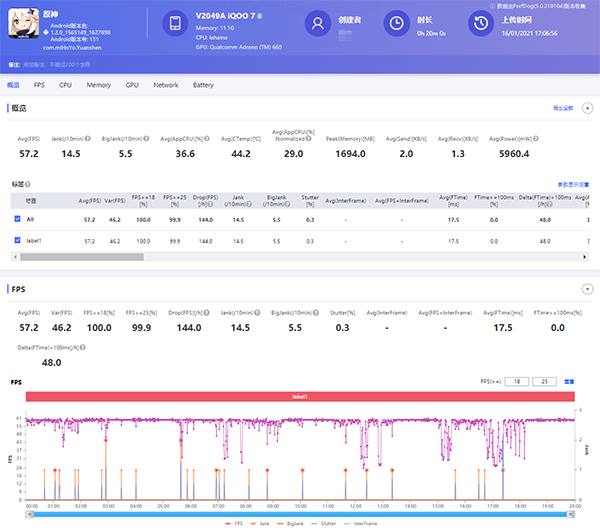Screen dimensions: 600x528
Task: Click the FPS threshold field showing 18
Action: [x=518, y=381]
